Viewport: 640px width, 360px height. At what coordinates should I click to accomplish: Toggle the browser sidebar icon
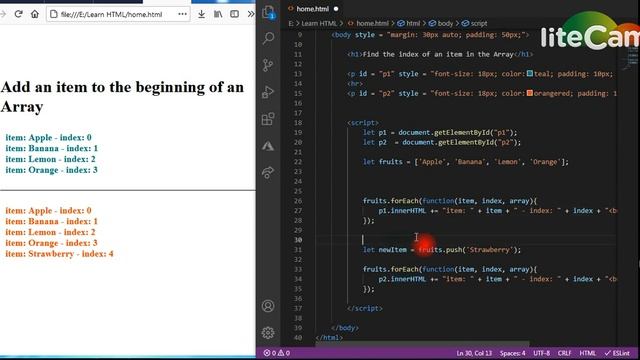[x=234, y=14]
